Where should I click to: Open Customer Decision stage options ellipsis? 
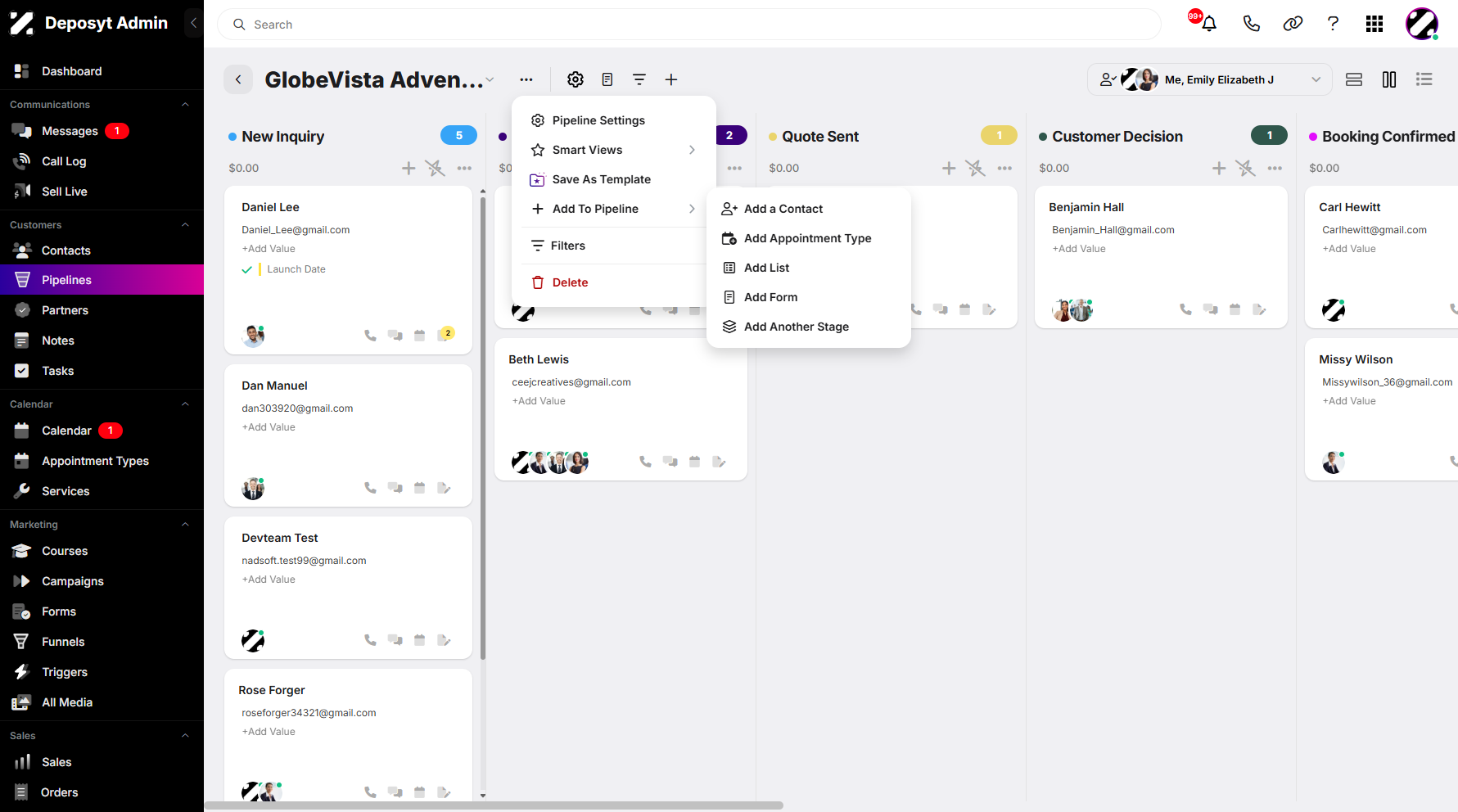coord(1275,168)
